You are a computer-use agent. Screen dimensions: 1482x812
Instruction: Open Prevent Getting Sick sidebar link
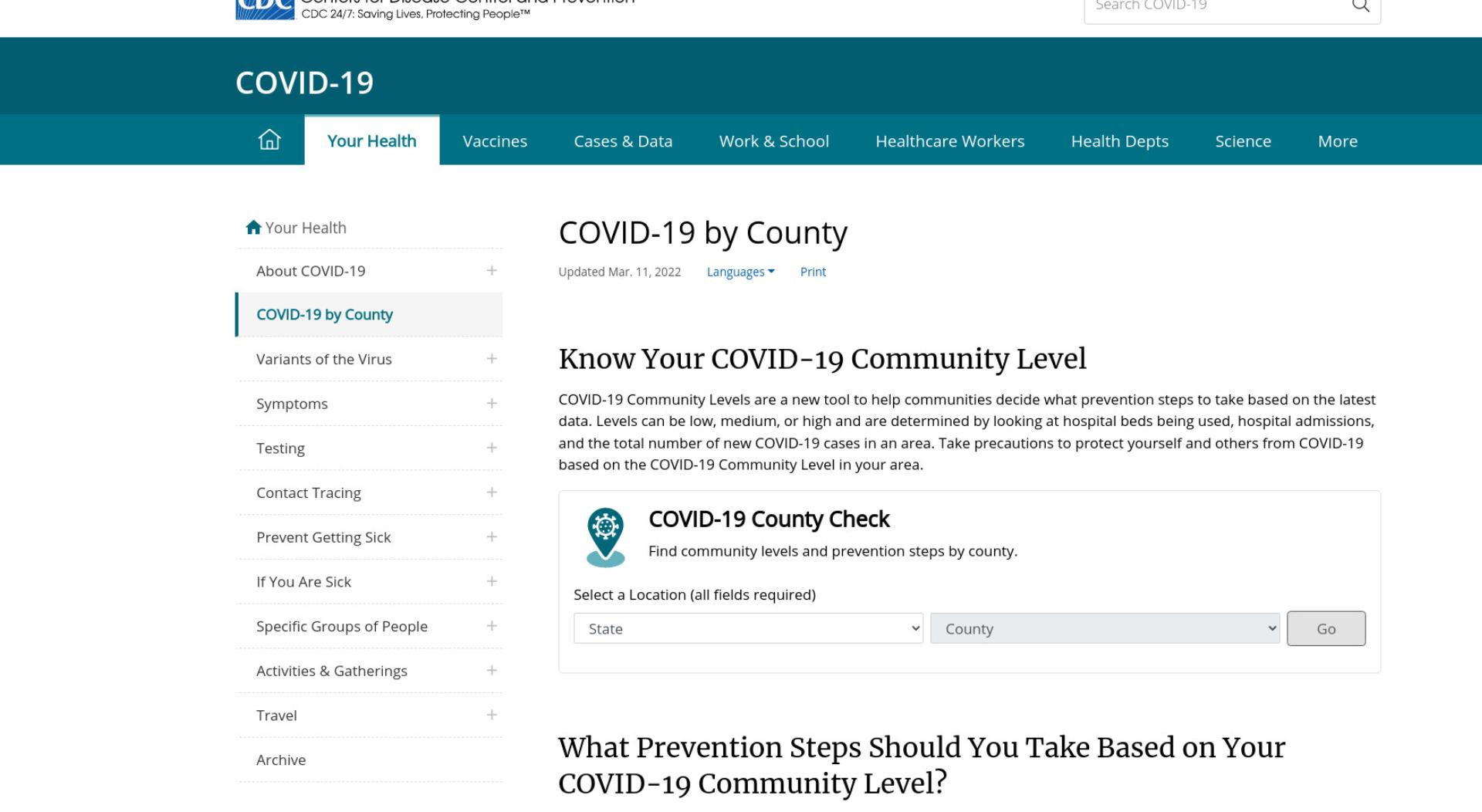click(323, 537)
